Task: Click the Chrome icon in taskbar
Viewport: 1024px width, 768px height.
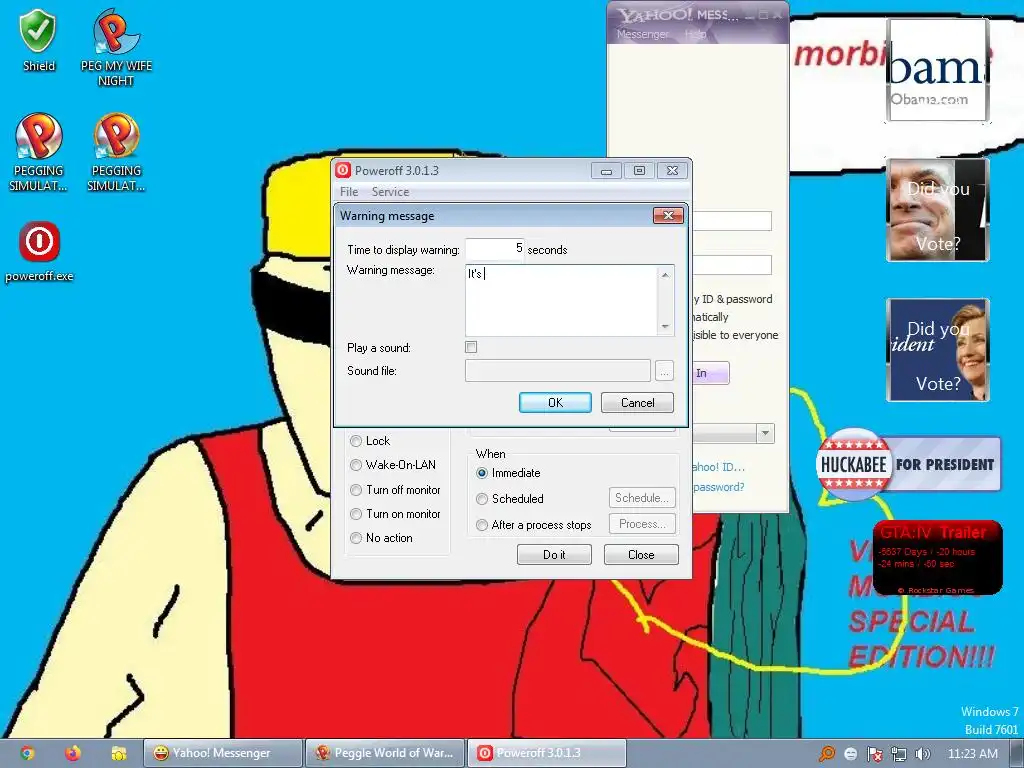Action: [x=27, y=753]
